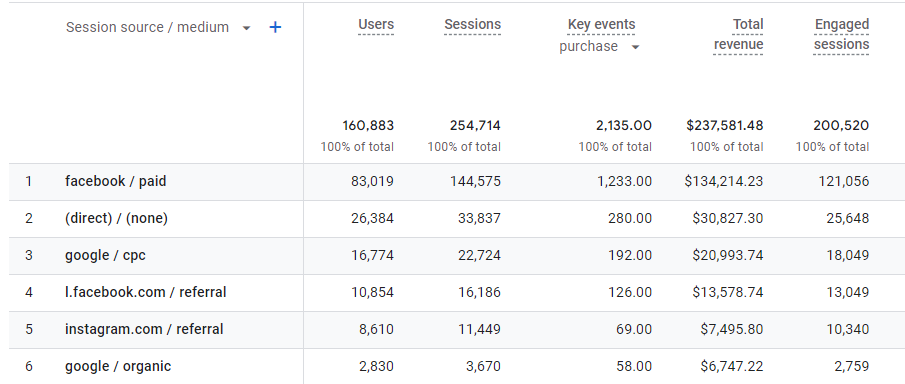Click the 69.00 key events cell
Viewport: 905px width, 384px height.
point(634,329)
